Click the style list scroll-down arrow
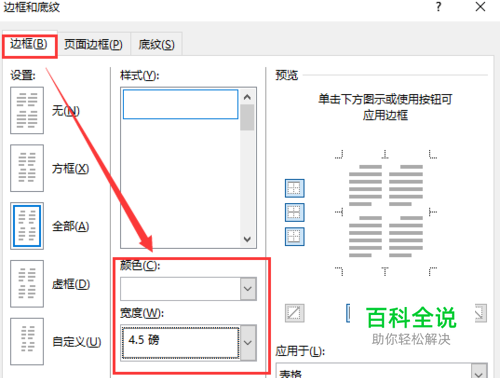The height and width of the screenshot is (378, 500). coord(247,239)
